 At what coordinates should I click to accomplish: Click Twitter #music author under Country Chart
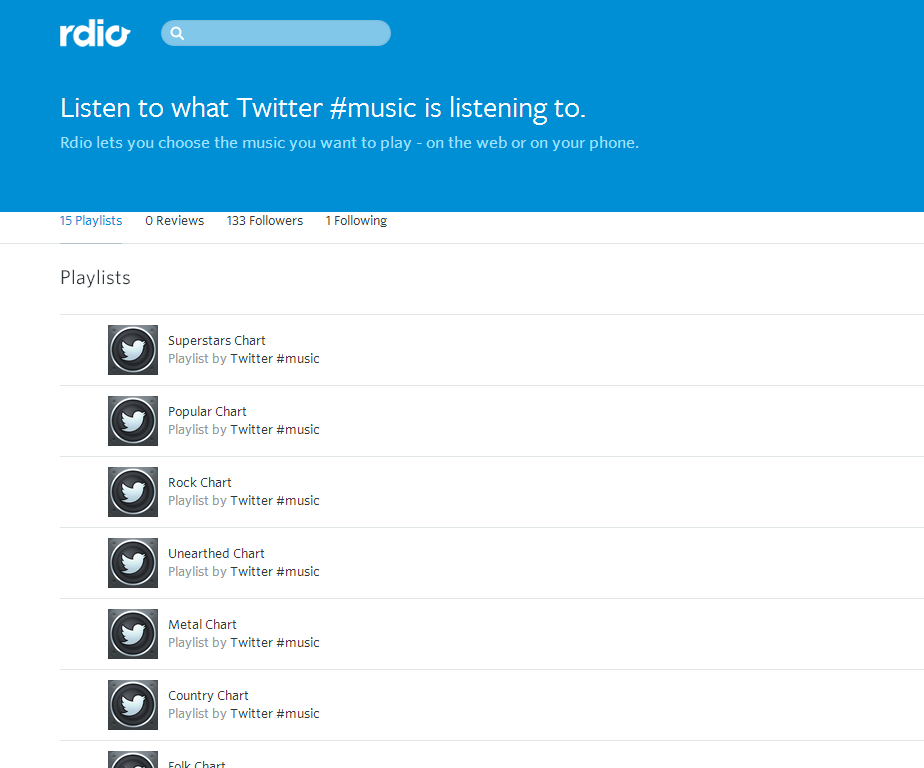point(275,714)
